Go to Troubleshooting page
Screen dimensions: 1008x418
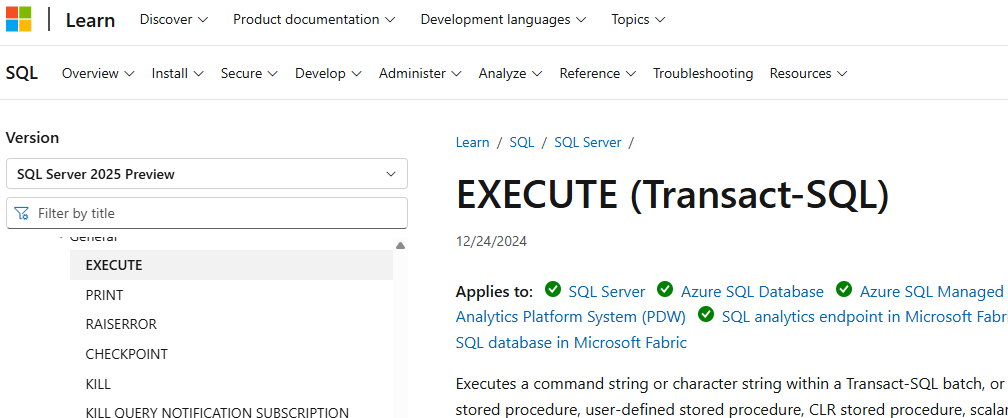tap(703, 73)
